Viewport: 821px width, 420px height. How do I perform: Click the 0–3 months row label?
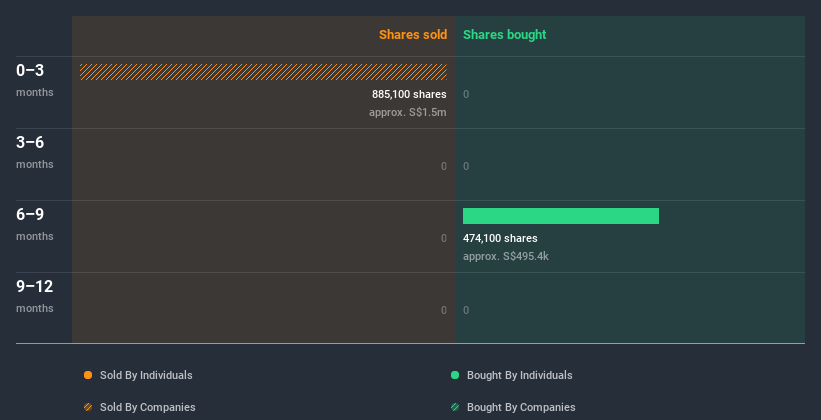[x=35, y=80]
